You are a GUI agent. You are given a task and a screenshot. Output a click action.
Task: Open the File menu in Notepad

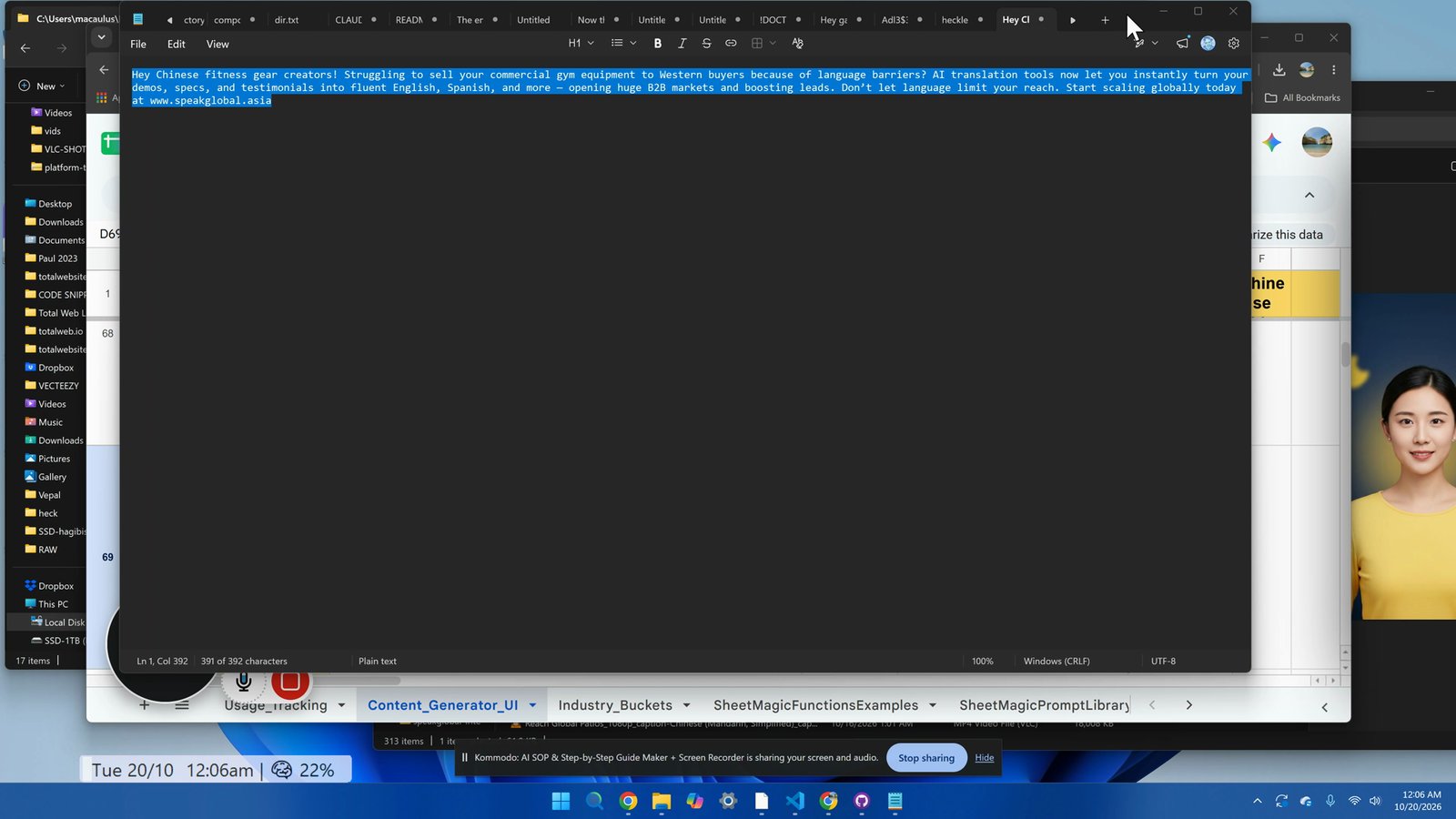pyautogui.click(x=138, y=44)
